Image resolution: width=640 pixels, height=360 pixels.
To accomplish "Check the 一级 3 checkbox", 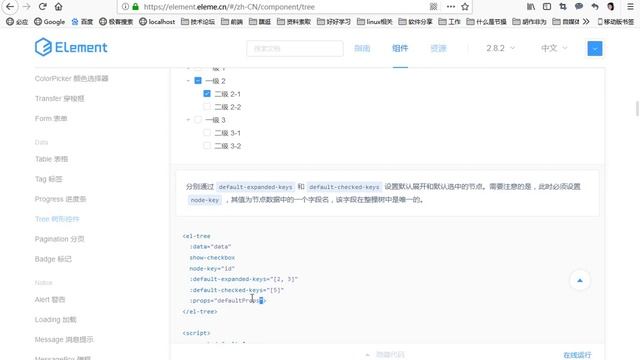I will (x=198, y=120).
